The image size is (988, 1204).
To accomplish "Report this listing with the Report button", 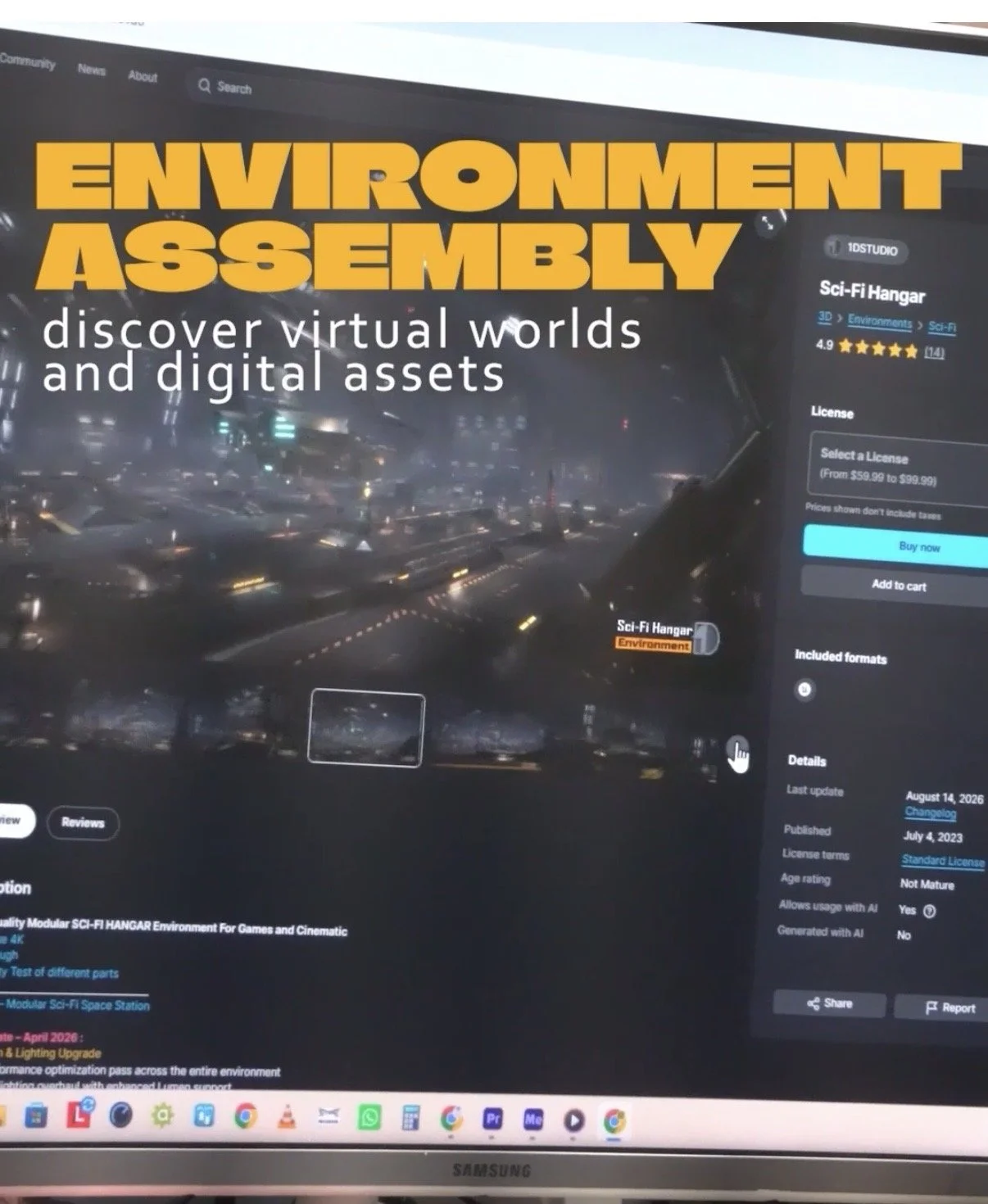I will coord(941,1007).
